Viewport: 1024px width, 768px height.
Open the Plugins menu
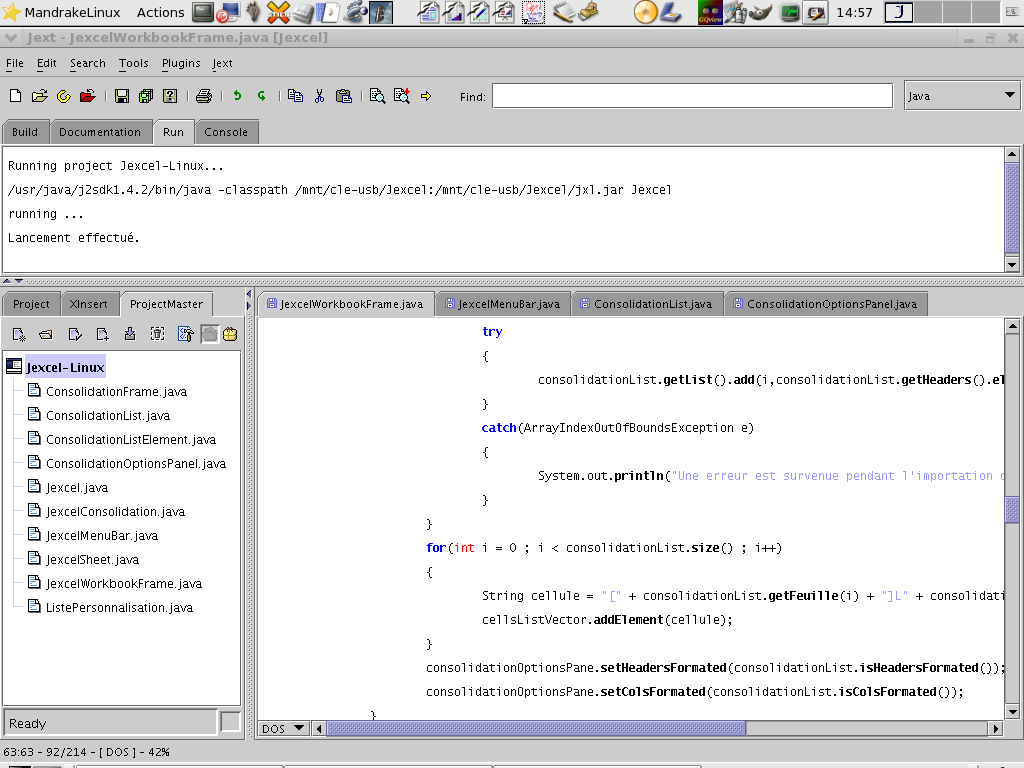pos(181,63)
